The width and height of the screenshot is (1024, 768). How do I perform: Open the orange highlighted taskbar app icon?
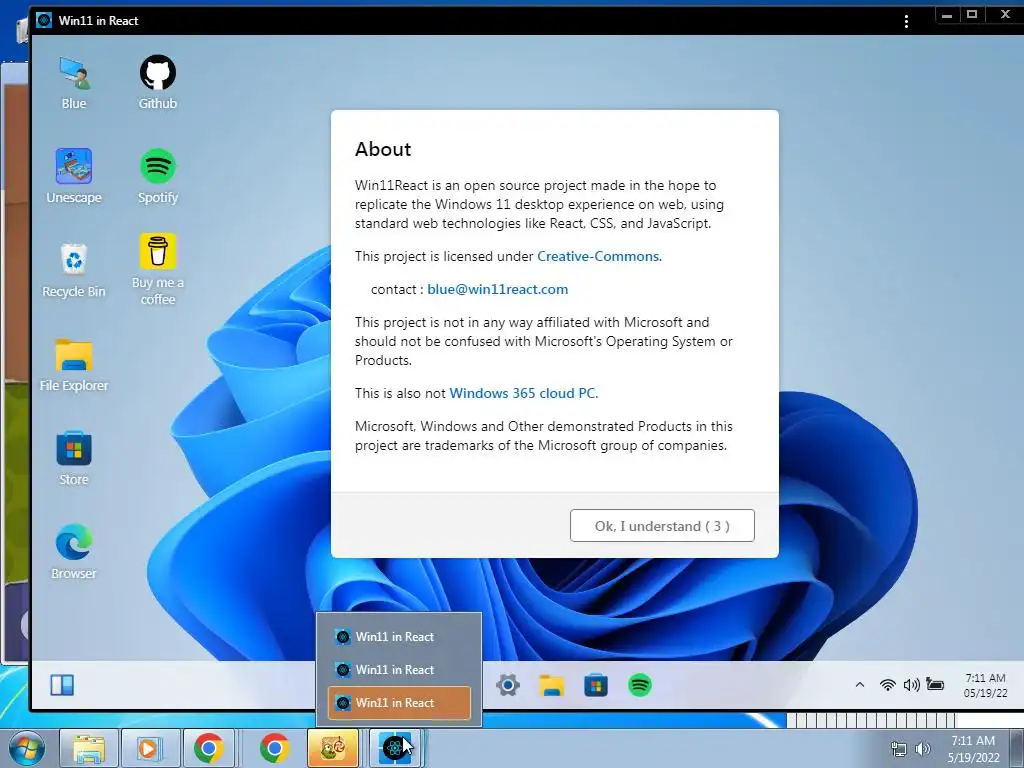coord(333,748)
